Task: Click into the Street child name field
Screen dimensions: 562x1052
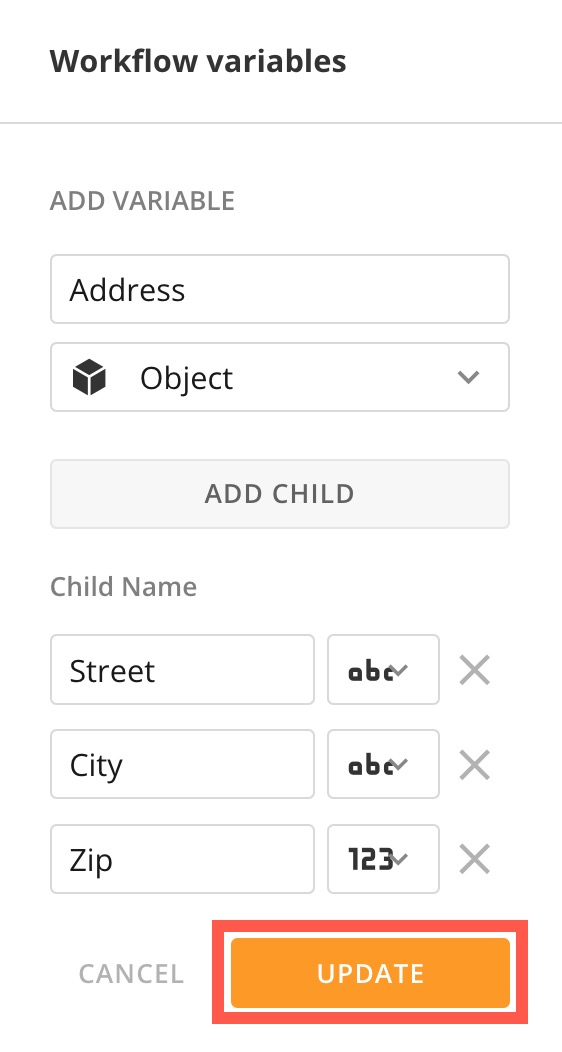Action: (x=182, y=670)
